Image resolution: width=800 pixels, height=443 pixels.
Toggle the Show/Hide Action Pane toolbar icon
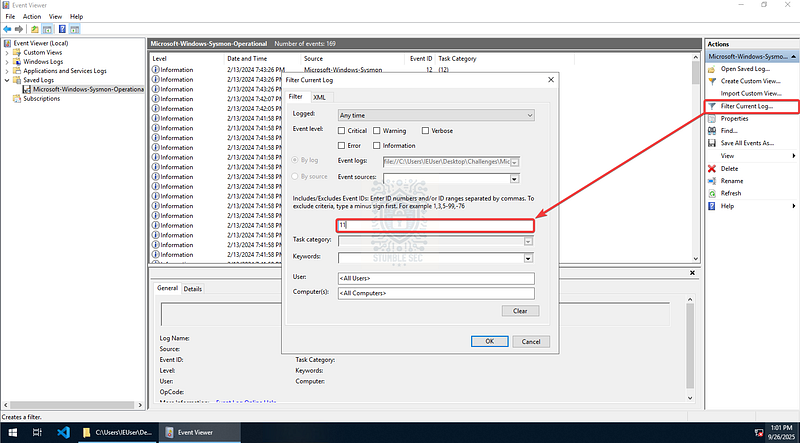(x=74, y=29)
